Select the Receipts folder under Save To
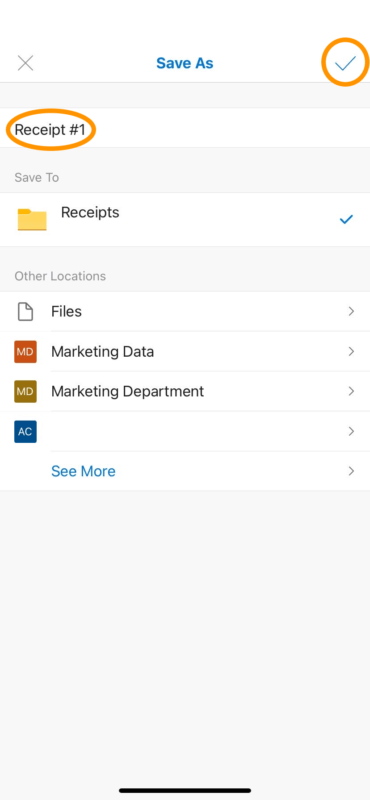 185,219
